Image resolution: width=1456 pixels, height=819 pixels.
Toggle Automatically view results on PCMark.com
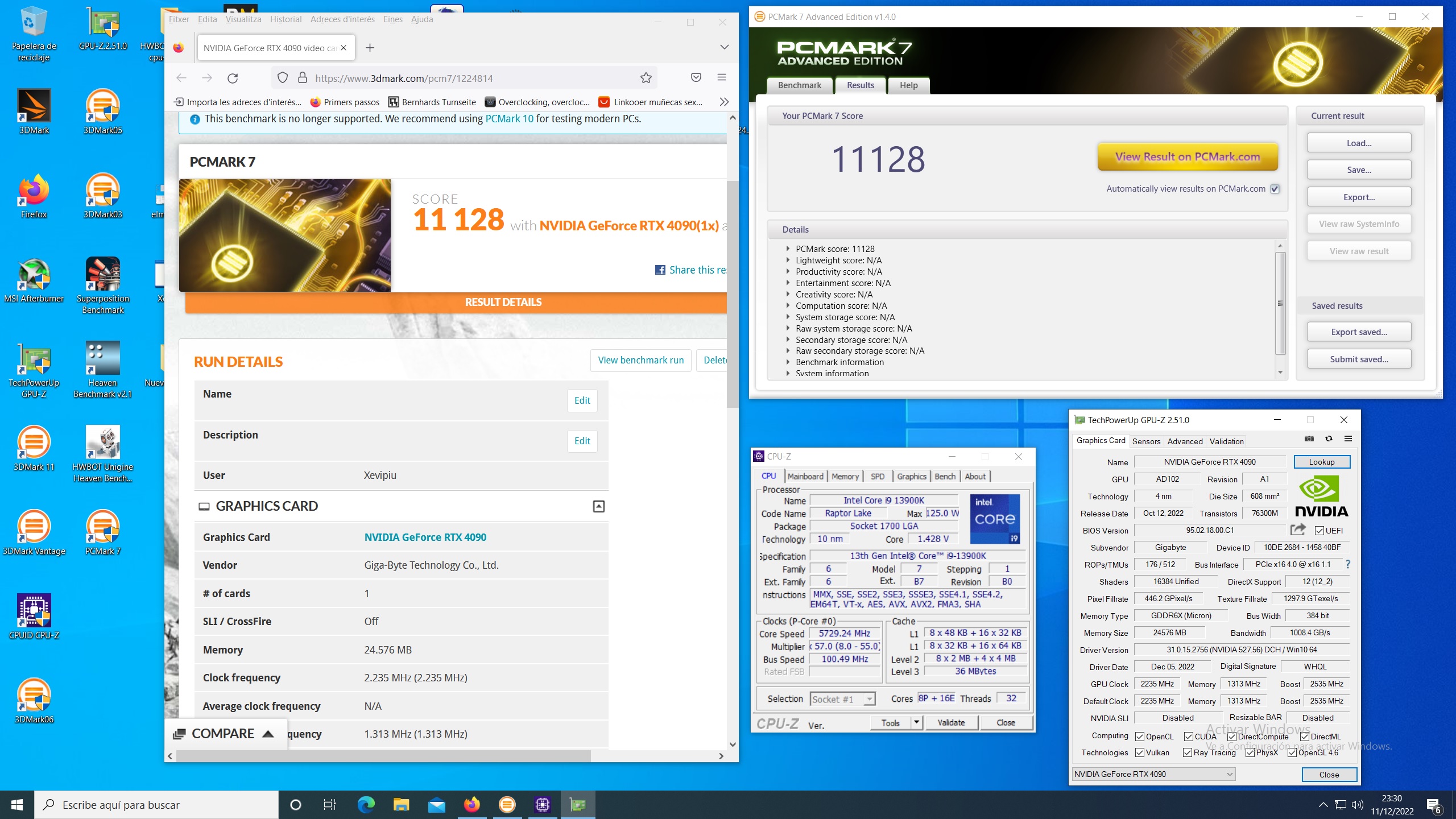coord(1275,189)
